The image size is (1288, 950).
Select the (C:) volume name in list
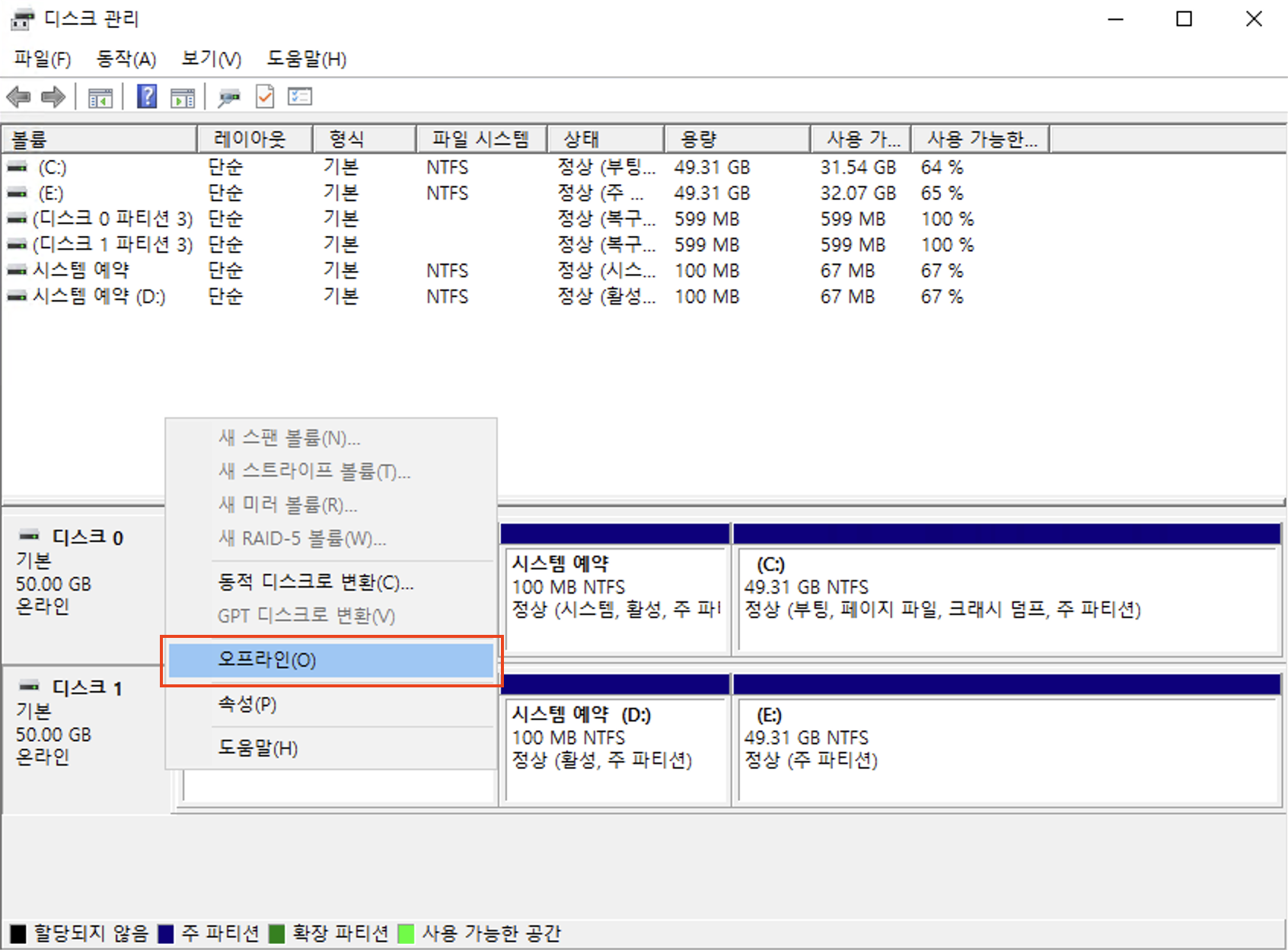[x=53, y=167]
